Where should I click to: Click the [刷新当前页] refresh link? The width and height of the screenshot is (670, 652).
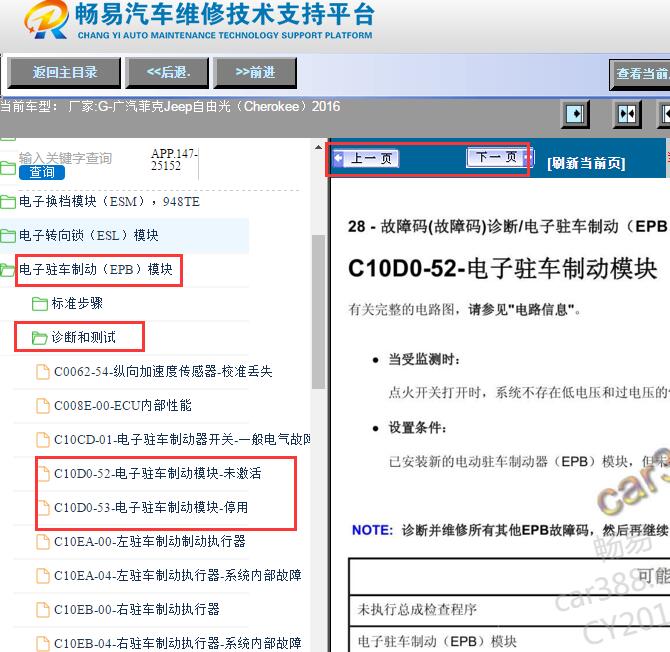tap(586, 163)
